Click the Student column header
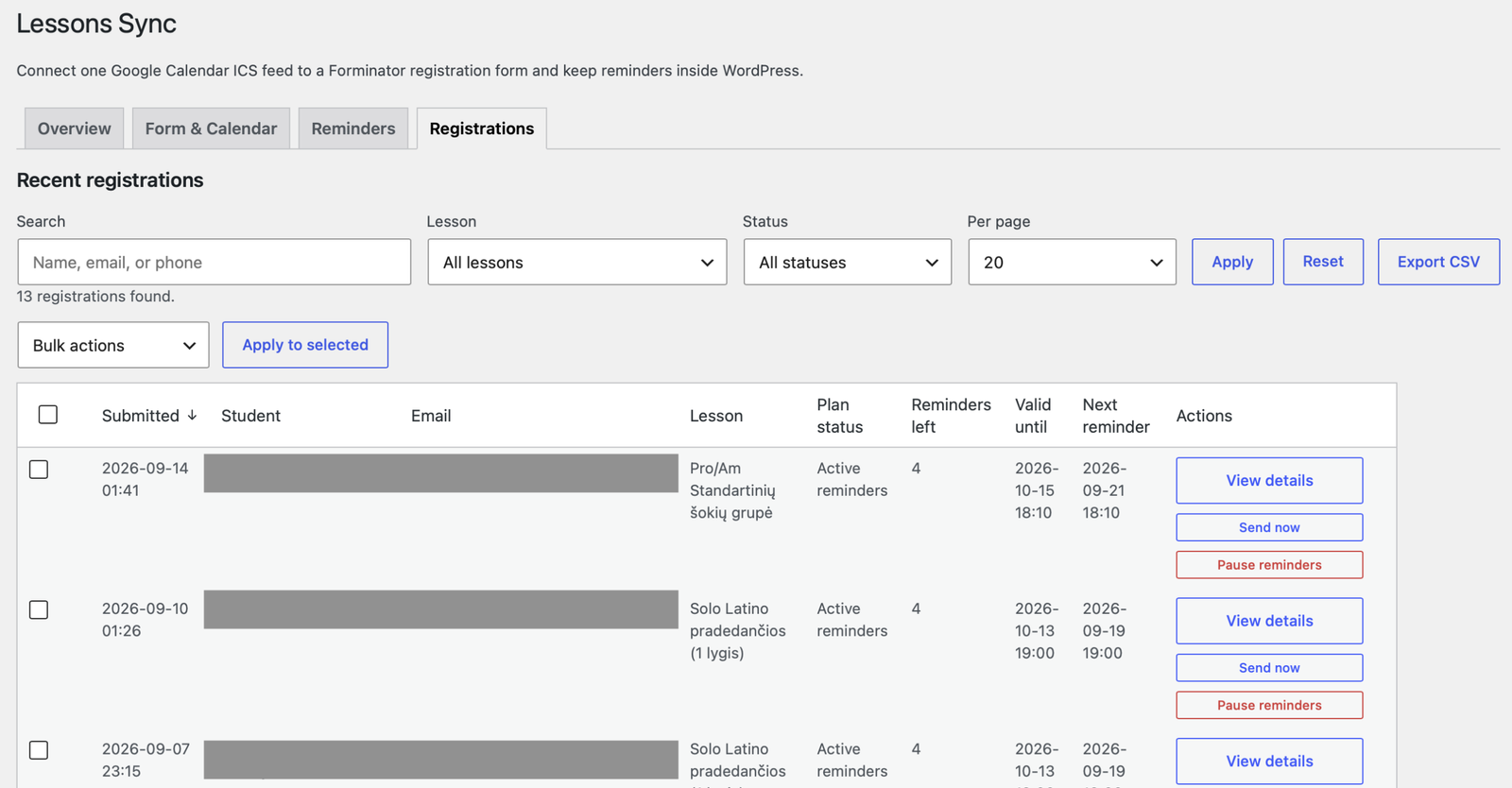Viewport: 1512px width, 788px height. 250,416
